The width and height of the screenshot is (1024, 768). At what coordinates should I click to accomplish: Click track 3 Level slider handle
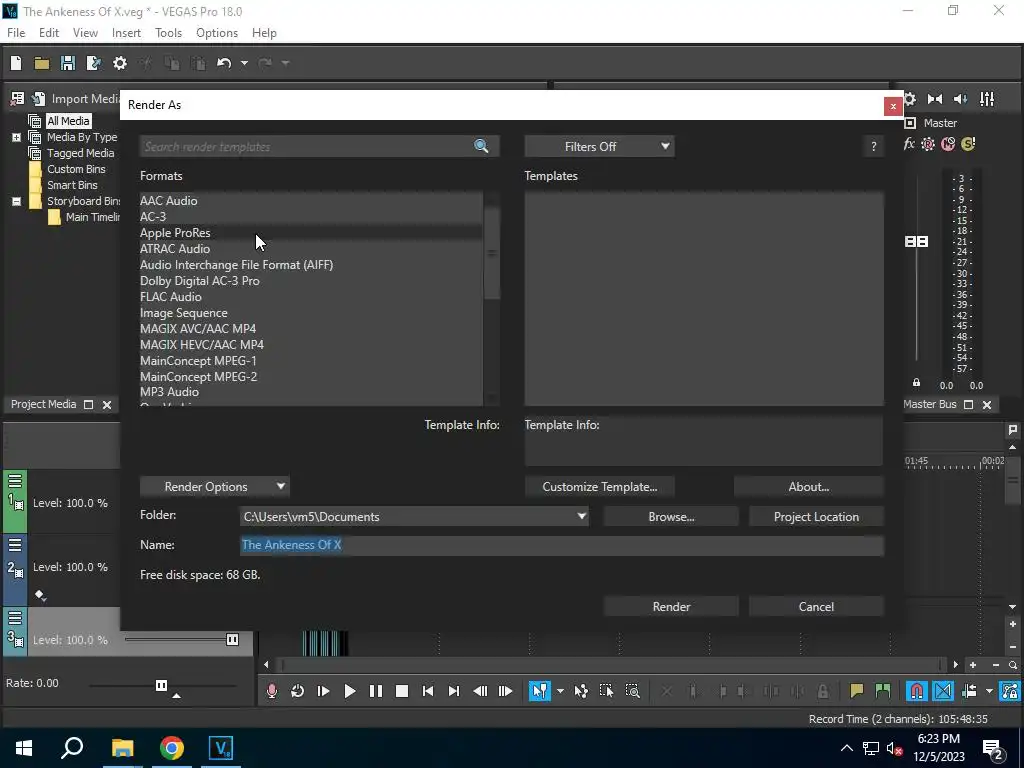pos(232,639)
